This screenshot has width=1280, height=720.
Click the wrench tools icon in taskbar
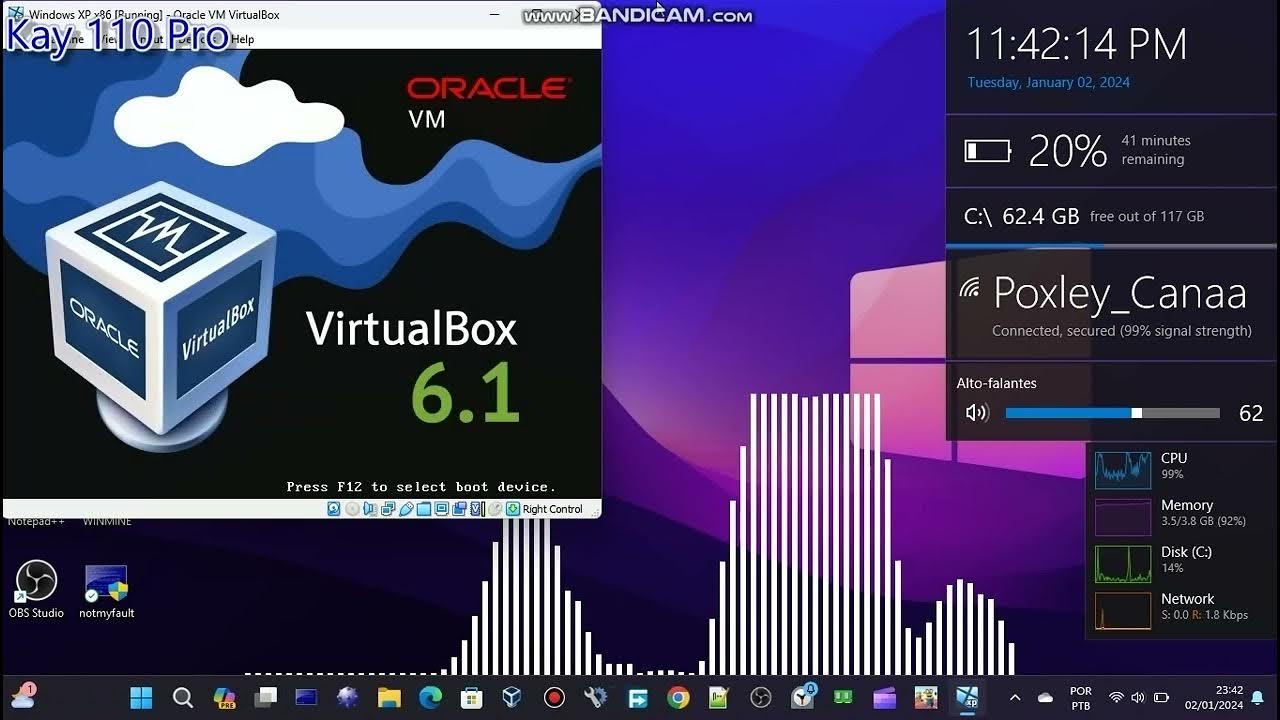595,697
